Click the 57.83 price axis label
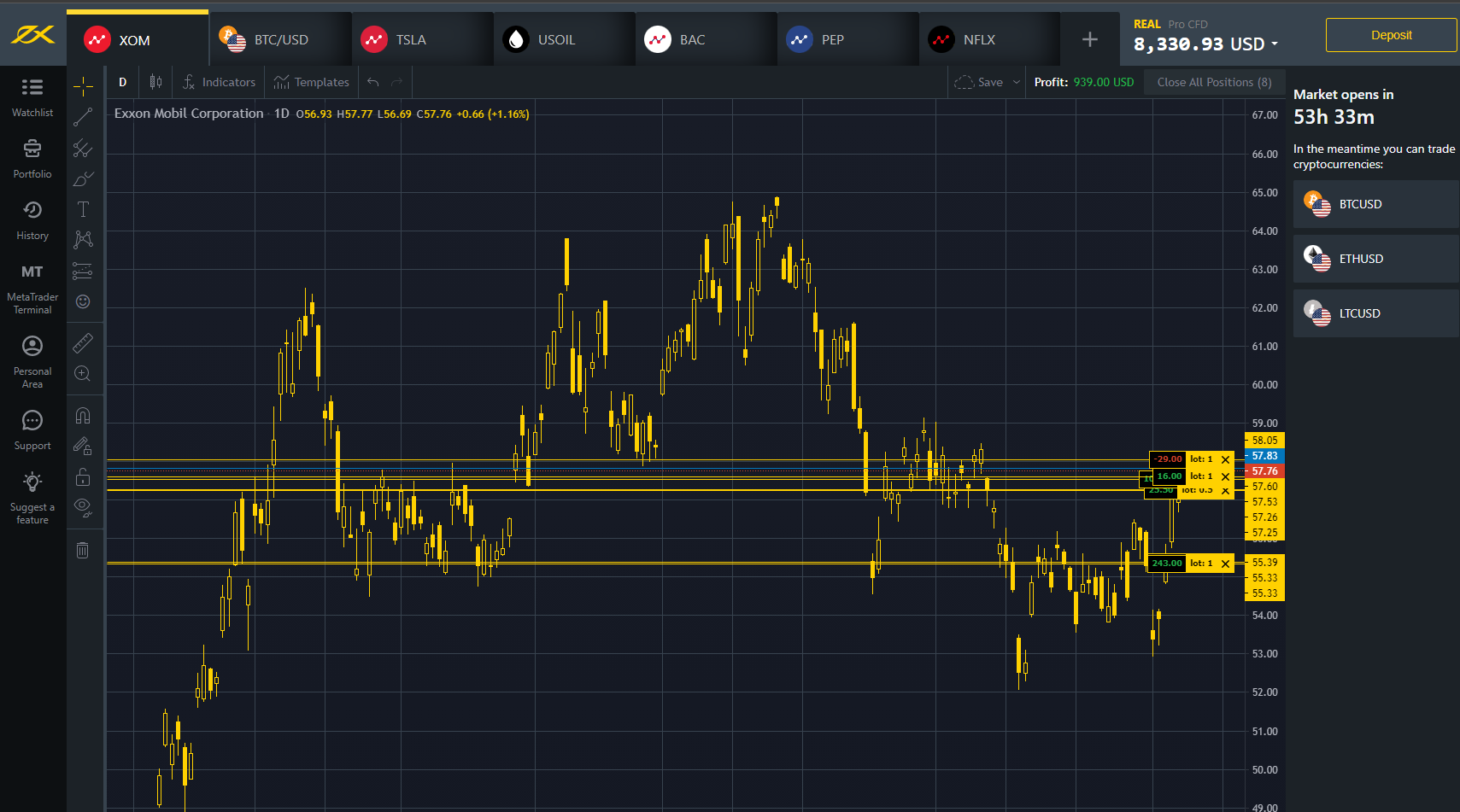Viewport: 1460px width, 812px height. pos(1265,456)
